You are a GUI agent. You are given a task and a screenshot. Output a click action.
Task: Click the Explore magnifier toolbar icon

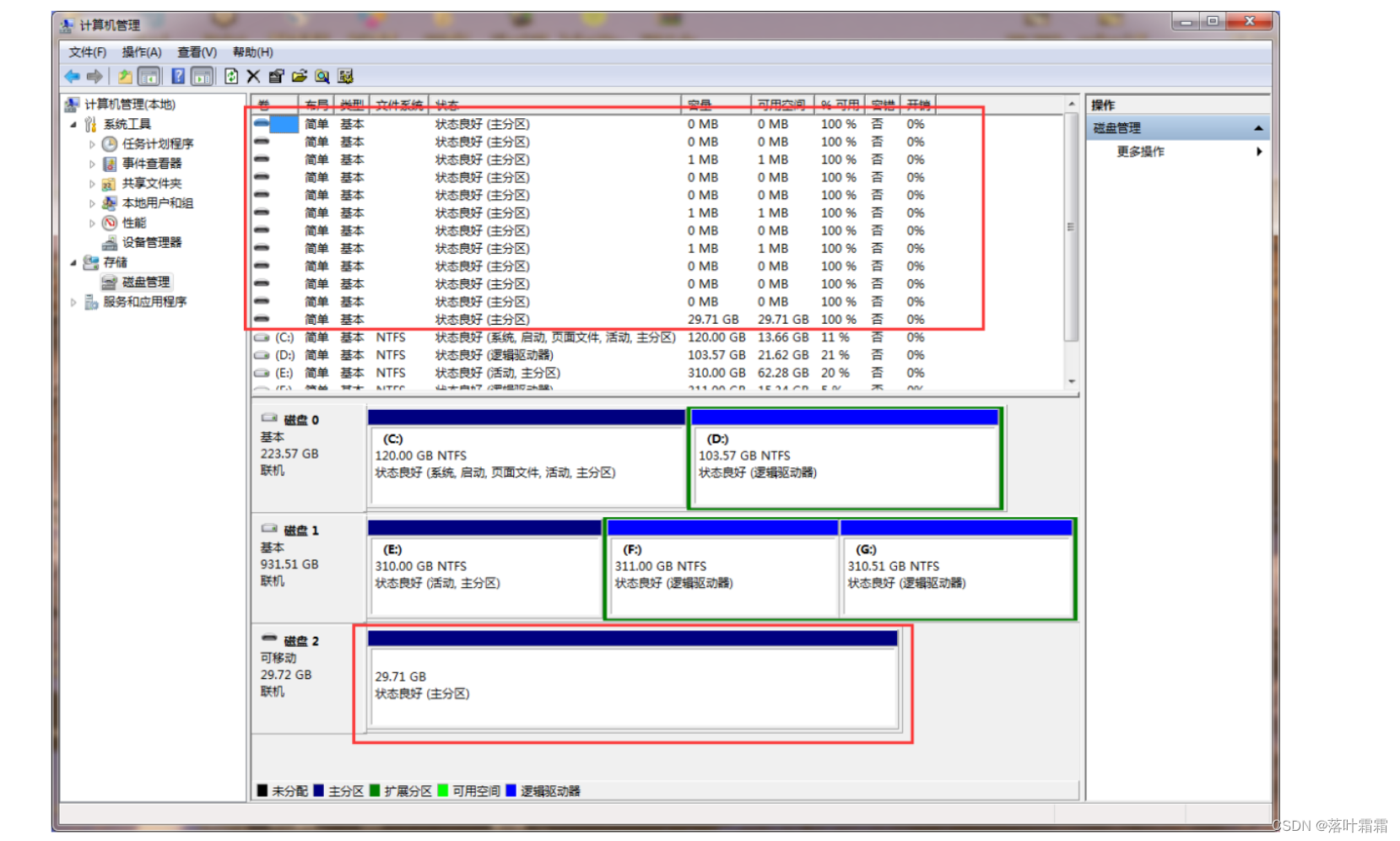coord(322,77)
